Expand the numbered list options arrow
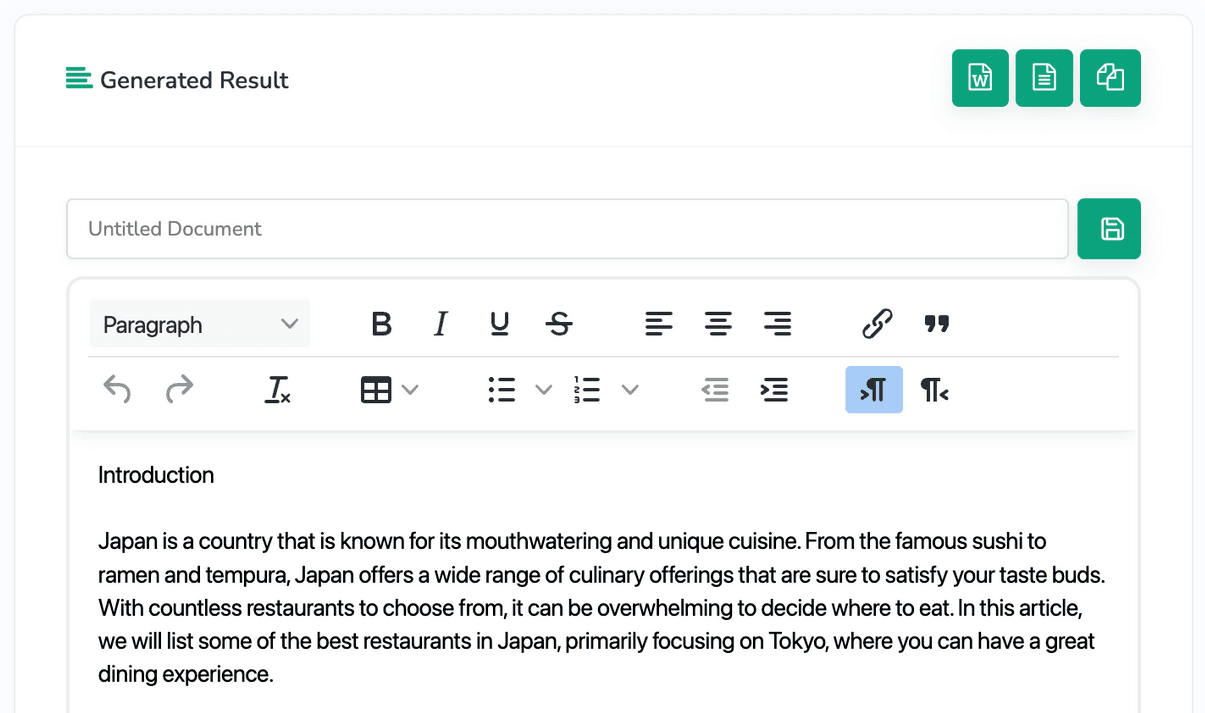 point(630,390)
